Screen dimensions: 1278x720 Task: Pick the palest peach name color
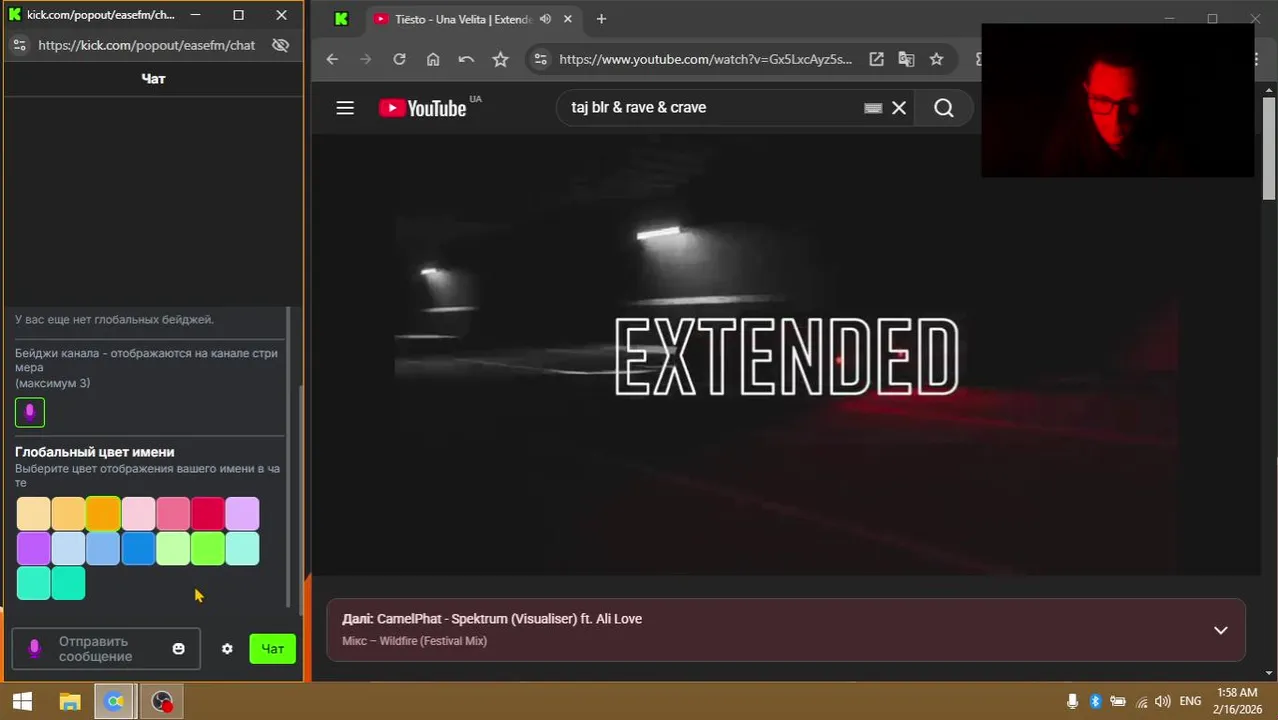[x=33, y=514]
